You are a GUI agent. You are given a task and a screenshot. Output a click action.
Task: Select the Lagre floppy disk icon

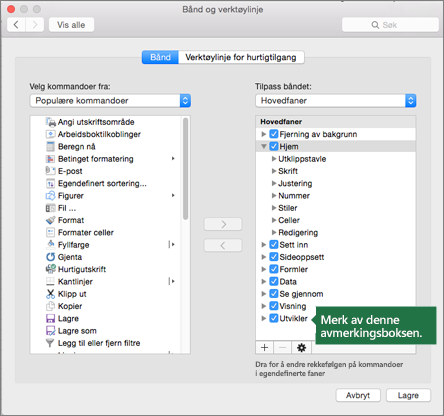[50, 318]
